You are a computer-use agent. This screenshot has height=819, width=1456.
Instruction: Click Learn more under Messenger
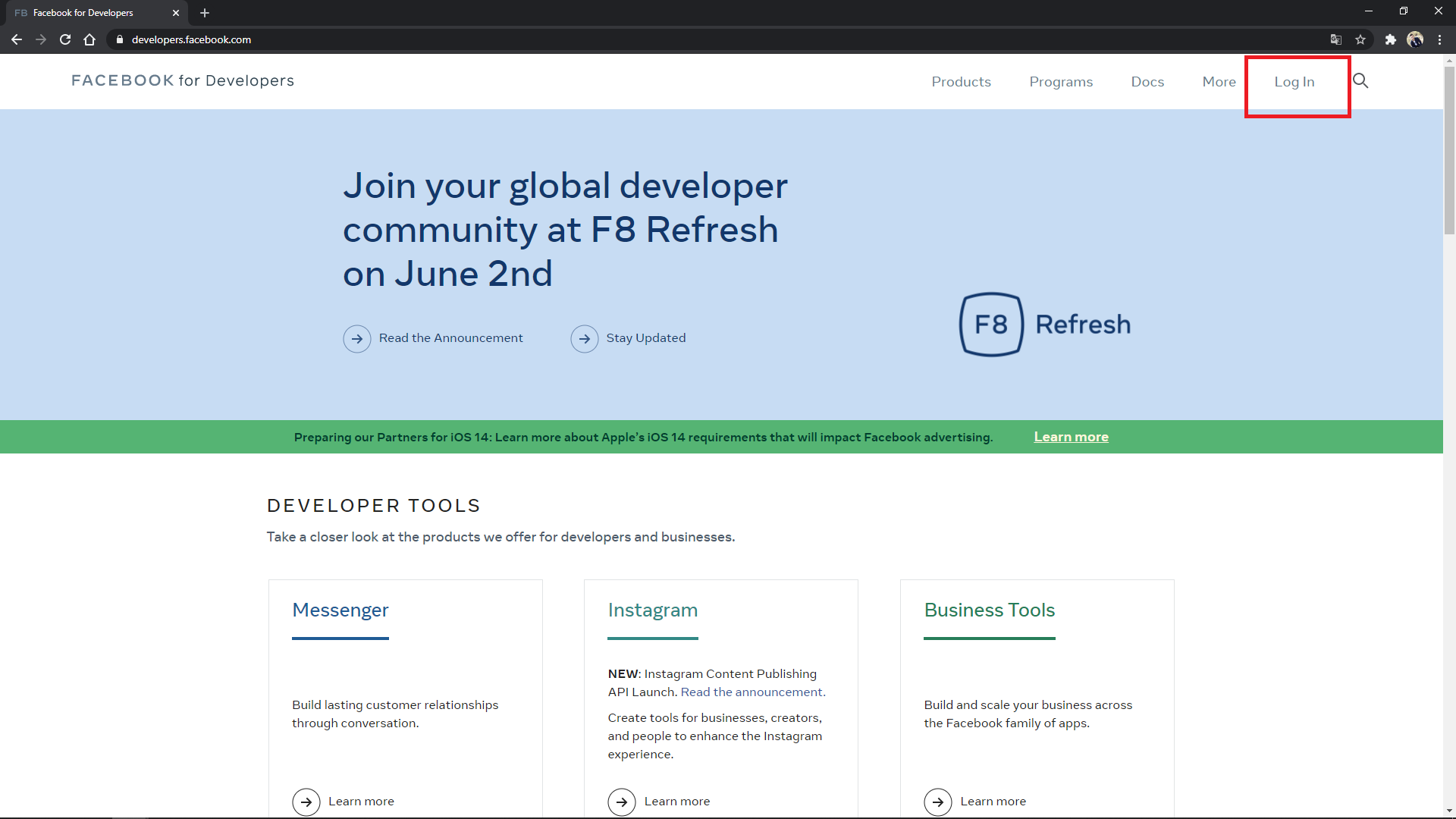pos(361,802)
